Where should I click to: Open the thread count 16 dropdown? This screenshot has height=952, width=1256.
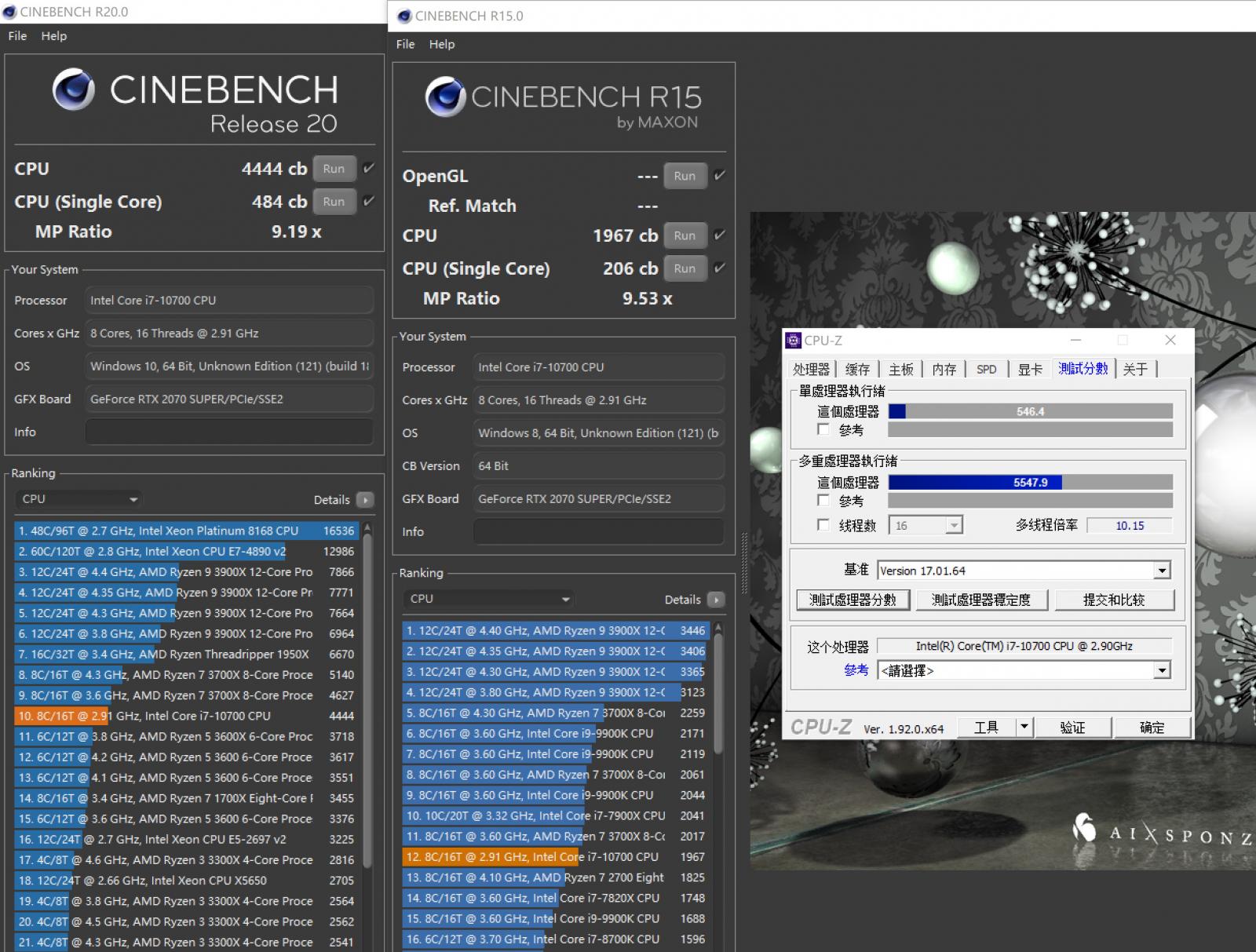pyautogui.click(x=926, y=525)
